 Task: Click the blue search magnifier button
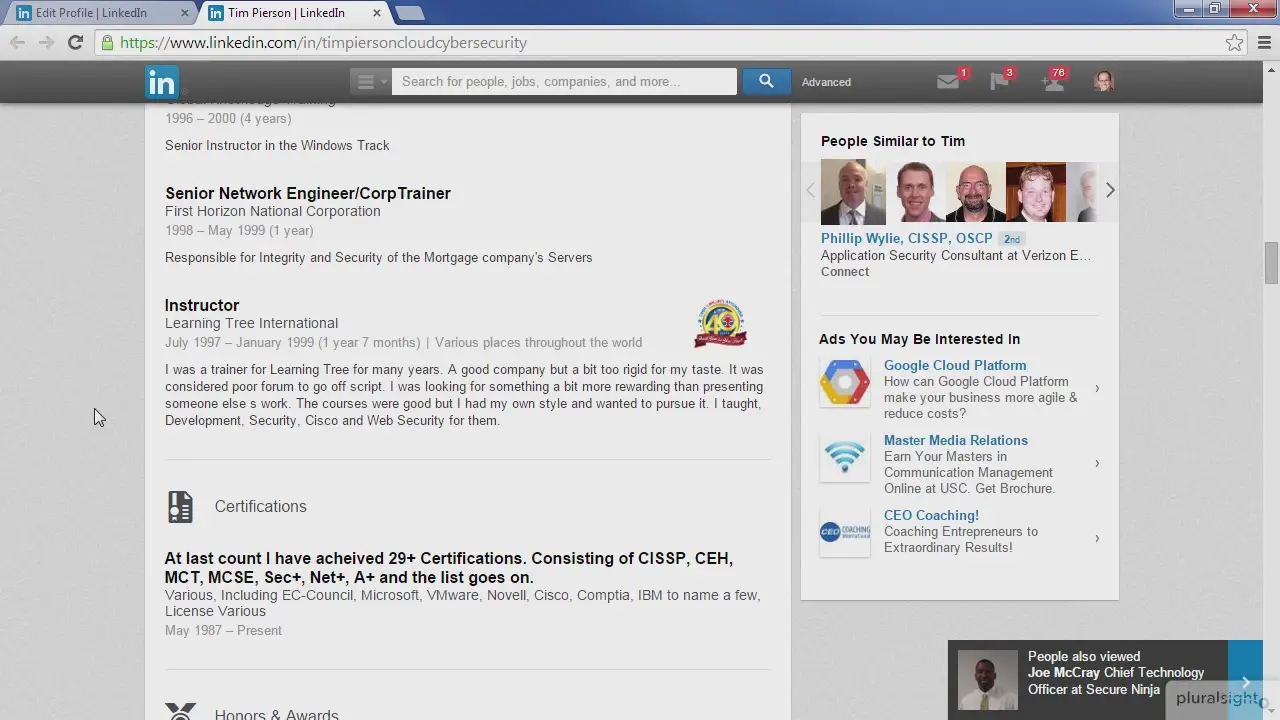point(766,81)
